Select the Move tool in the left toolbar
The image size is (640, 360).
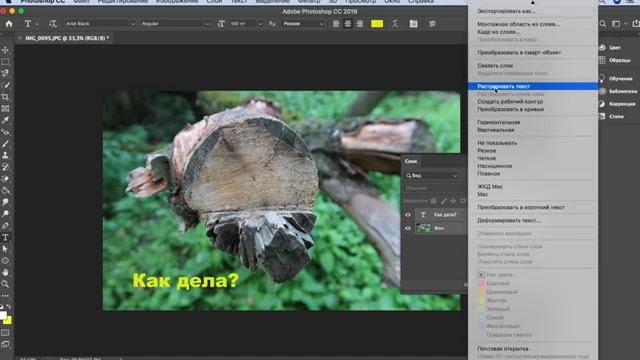click(5, 50)
